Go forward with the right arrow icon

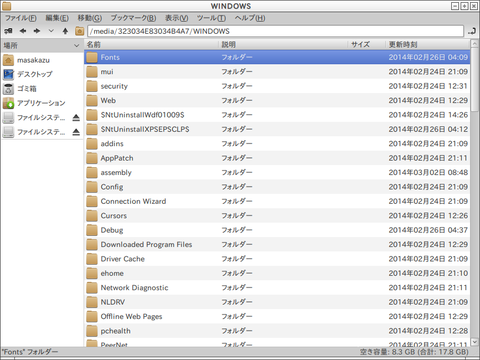tap(37, 31)
